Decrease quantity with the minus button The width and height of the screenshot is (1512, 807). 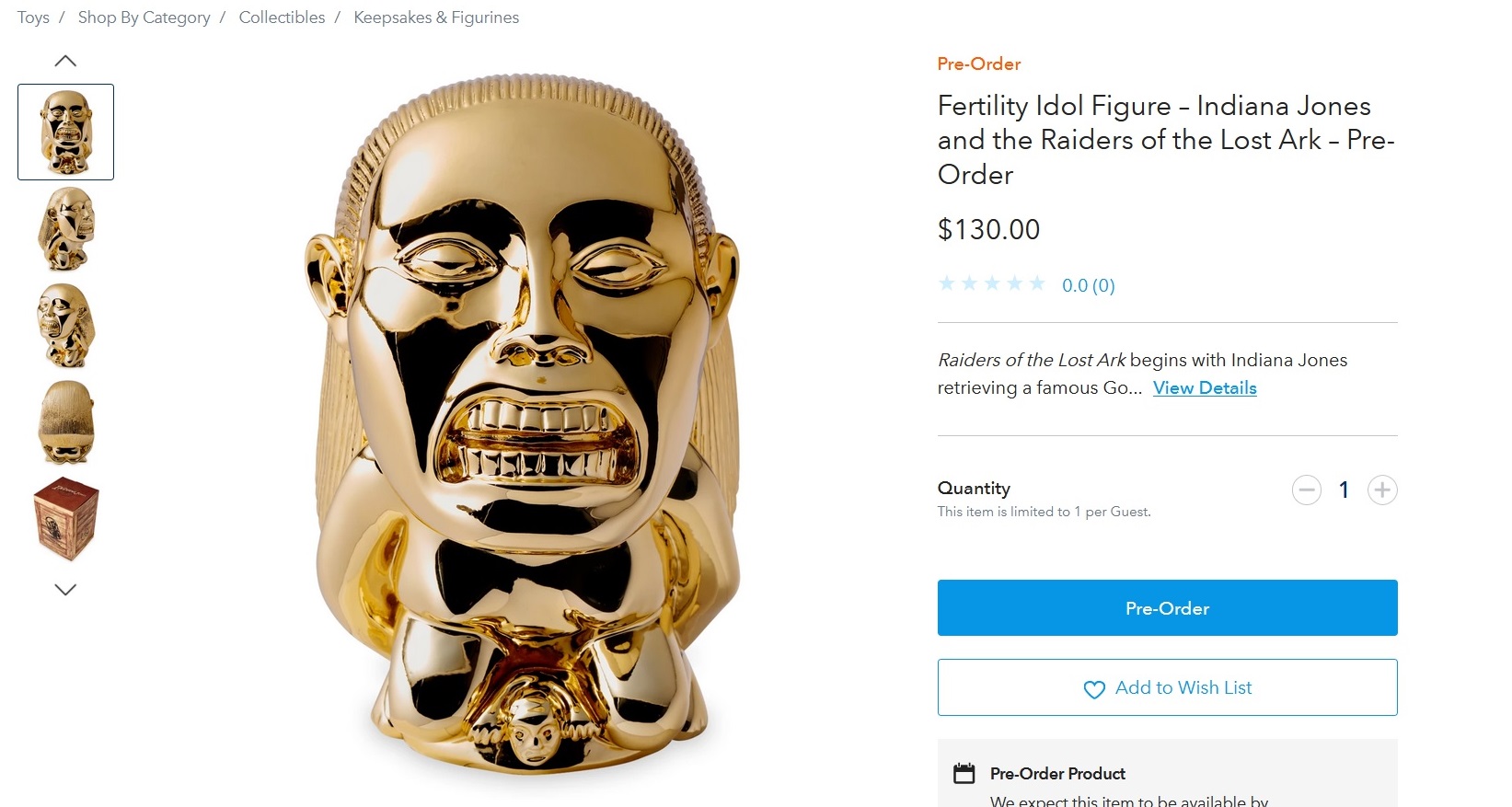pos(1306,490)
